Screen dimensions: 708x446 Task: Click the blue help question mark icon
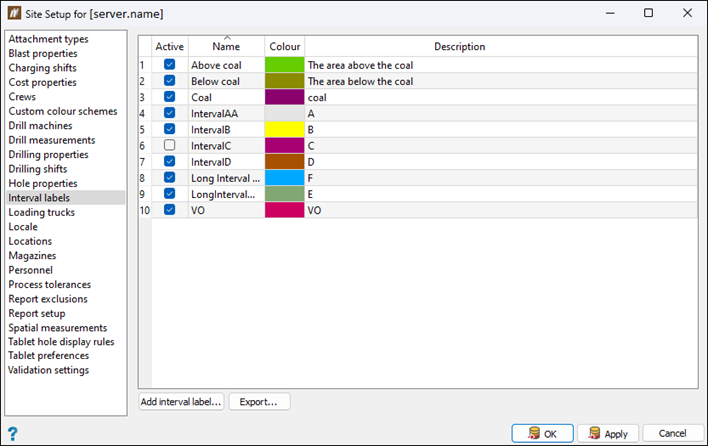(x=13, y=434)
